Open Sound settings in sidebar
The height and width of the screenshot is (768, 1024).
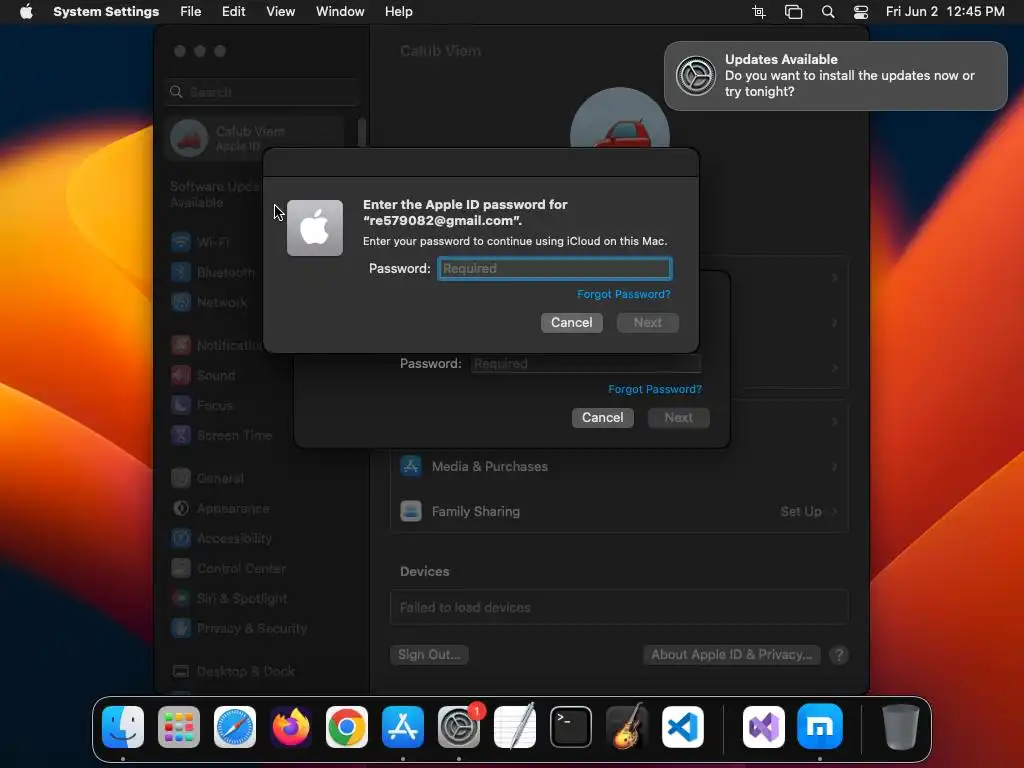(x=203, y=376)
